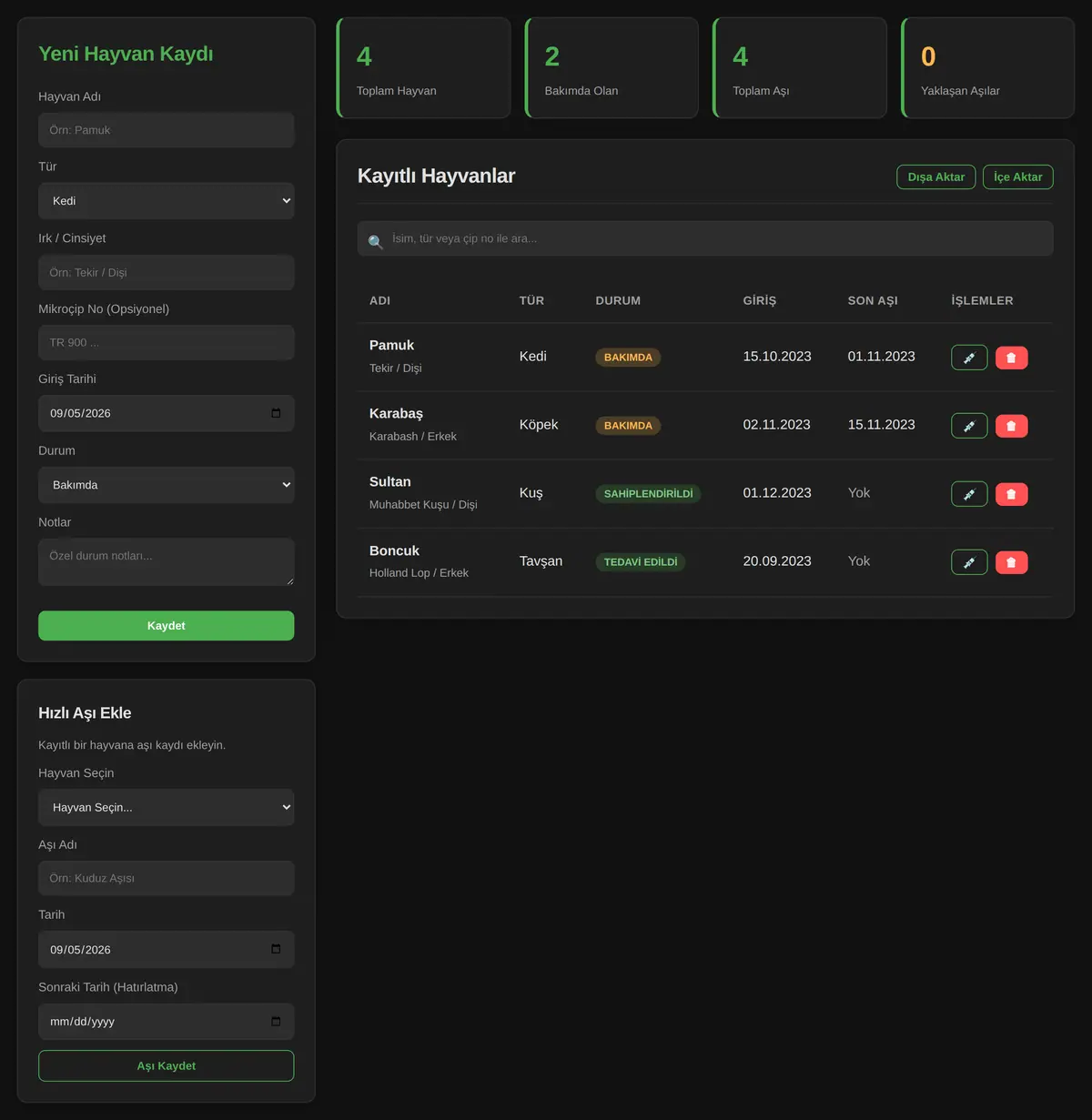The height and width of the screenshot is (1120, 1092).
Task: Add vaccine for Pamuk via syringe icon
Action: (x=969, y=358)
